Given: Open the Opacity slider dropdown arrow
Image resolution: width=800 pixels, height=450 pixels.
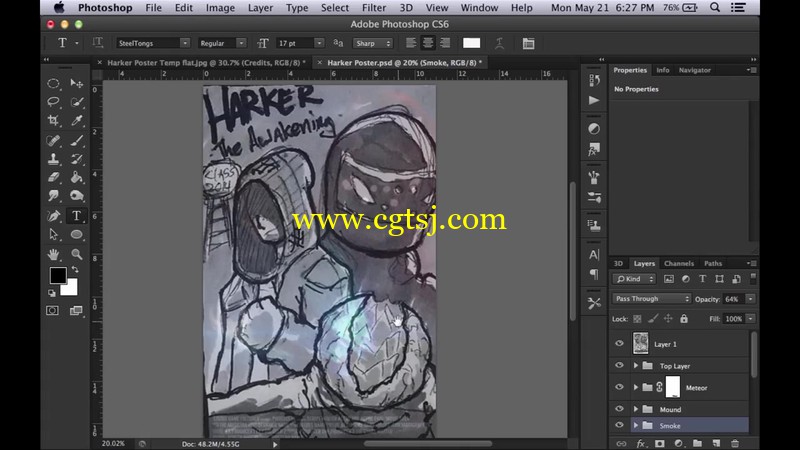Looking at the screenshot, I should pos(751,299).
